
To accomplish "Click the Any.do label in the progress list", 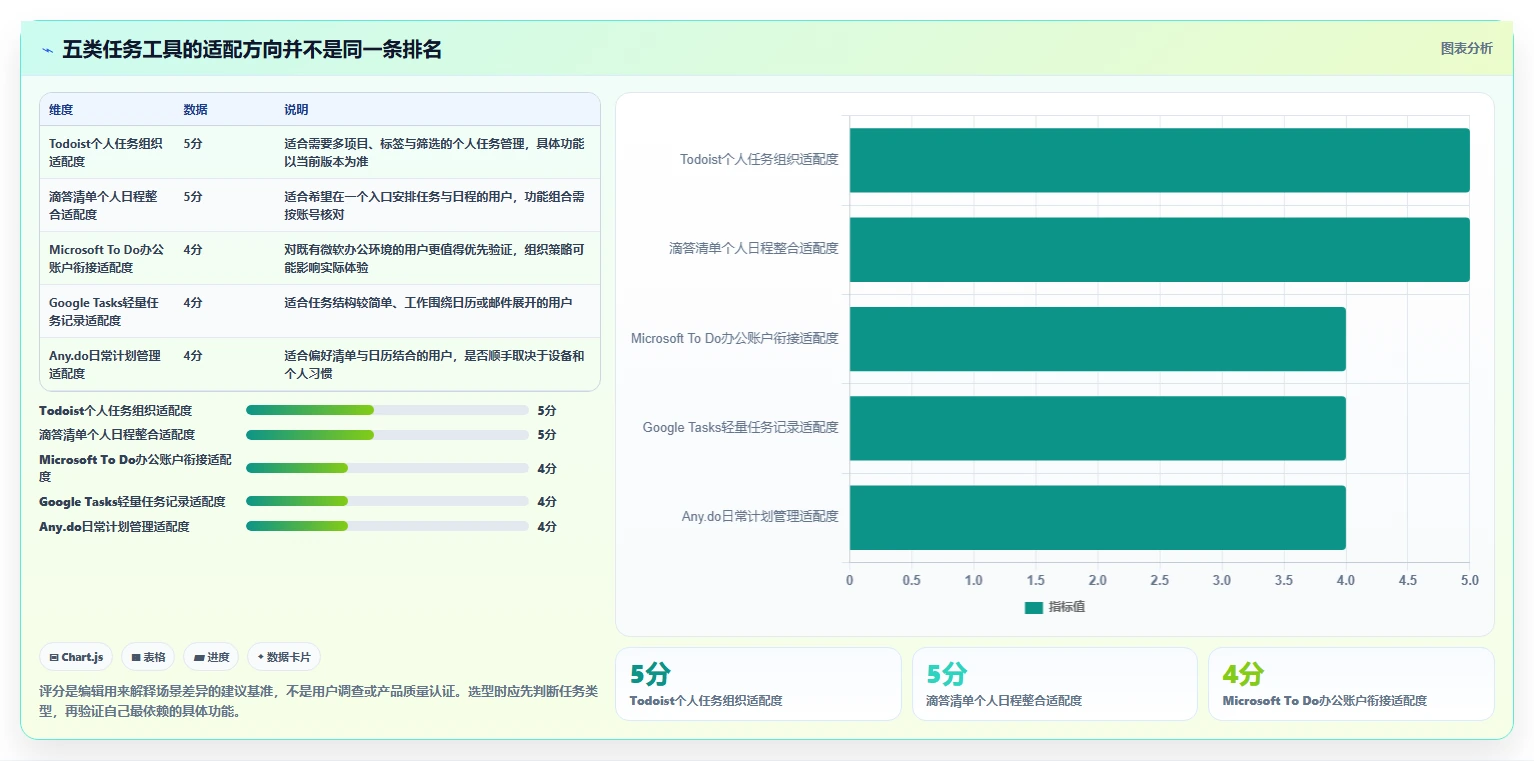I will point(114,526).
